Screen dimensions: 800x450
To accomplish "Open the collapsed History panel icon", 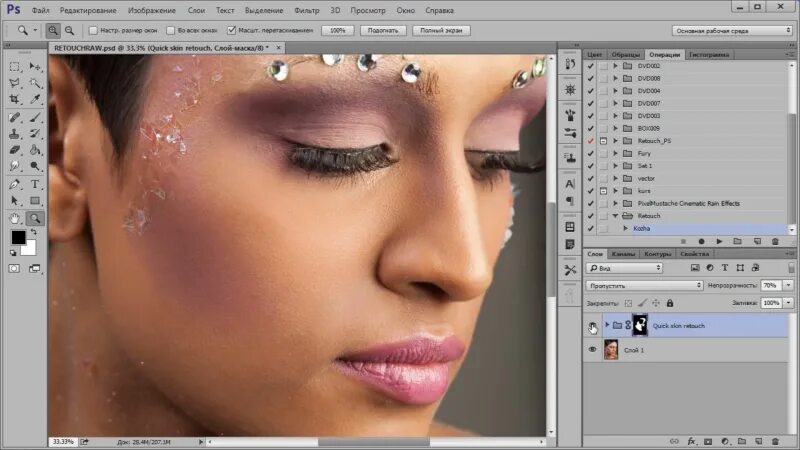I will pyautogui.click(x=570, y=64).
